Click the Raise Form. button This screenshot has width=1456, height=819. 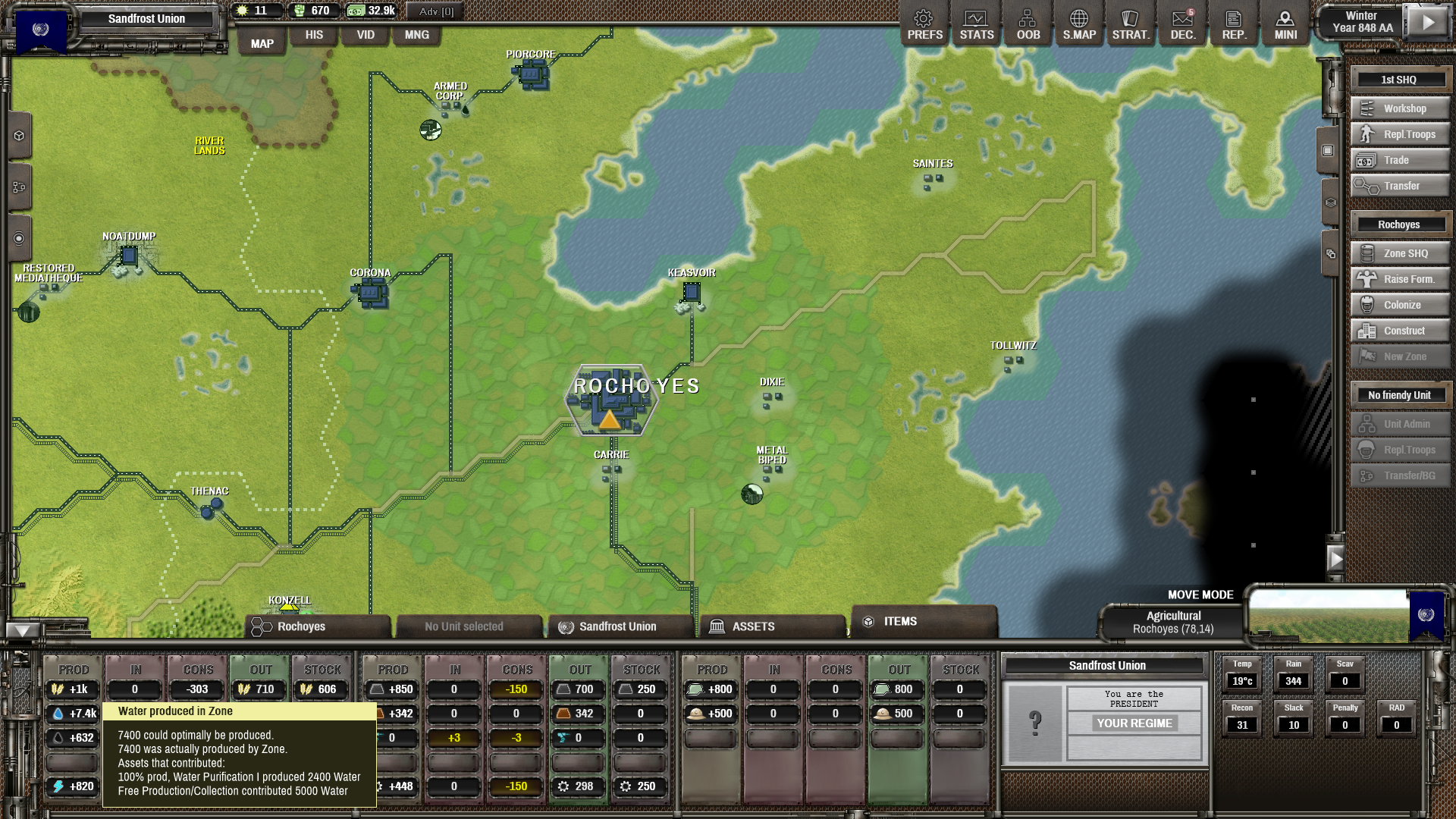click(1400, 279)
